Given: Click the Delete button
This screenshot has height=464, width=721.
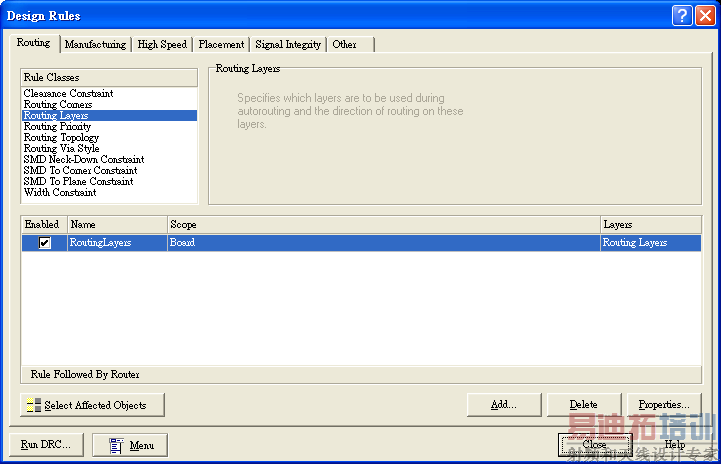Looking at the screenshot, I should click(584, 405).
